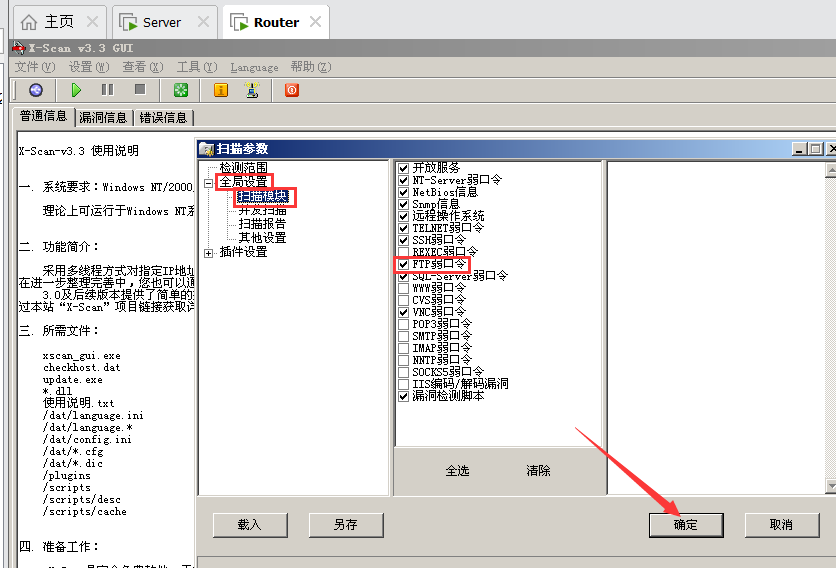Enable the IIS编码/解码漏洞 checkbox

pyautogui.click(x=404, y=384)
